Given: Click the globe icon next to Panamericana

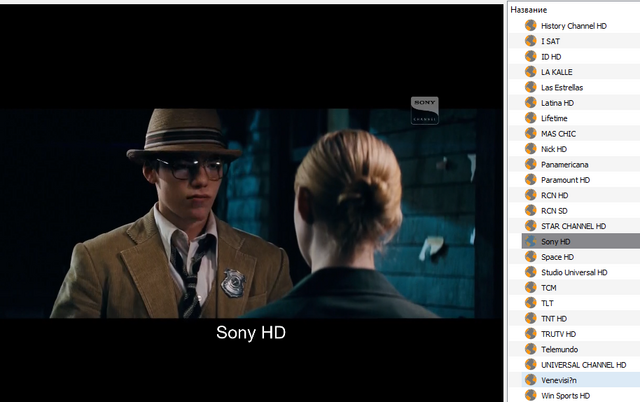Looking at the screenshot, I should [x=531, y=164].
